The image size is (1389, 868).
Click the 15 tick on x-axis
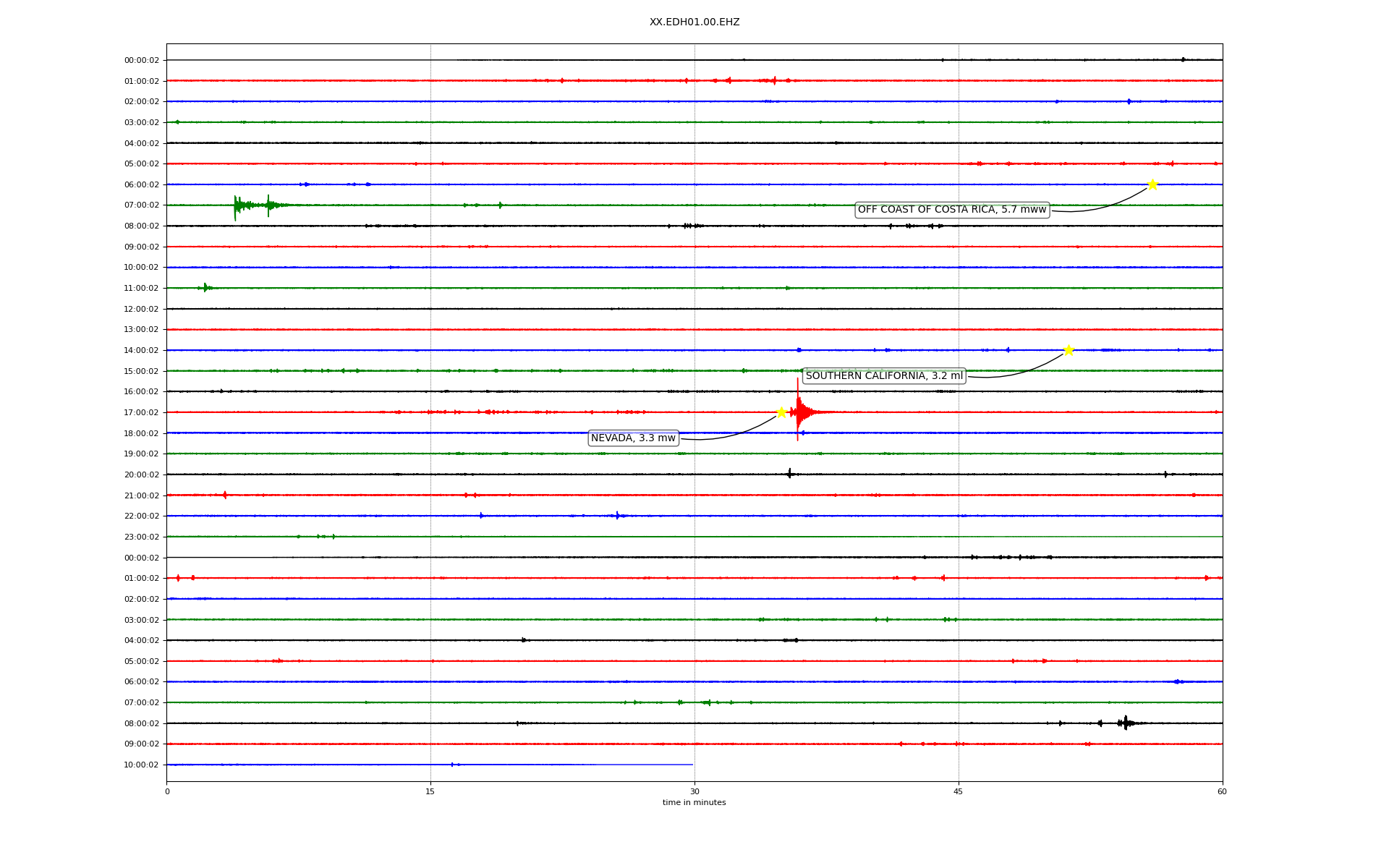pos(430,791)
